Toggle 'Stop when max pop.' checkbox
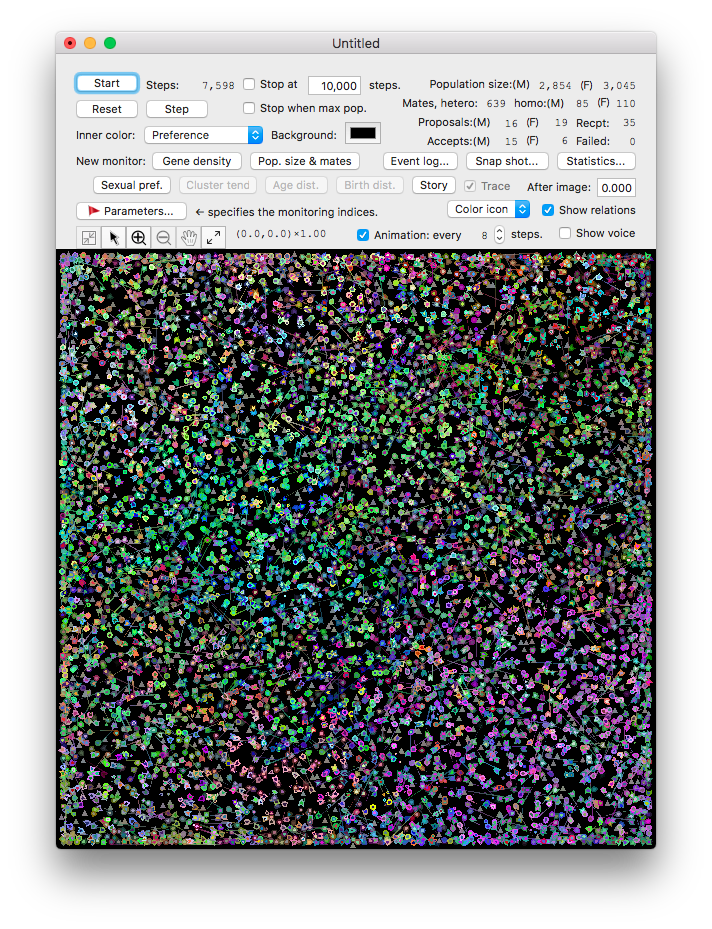Image resolution: width=712 pixels, height=929 pixels. [250, 108]
